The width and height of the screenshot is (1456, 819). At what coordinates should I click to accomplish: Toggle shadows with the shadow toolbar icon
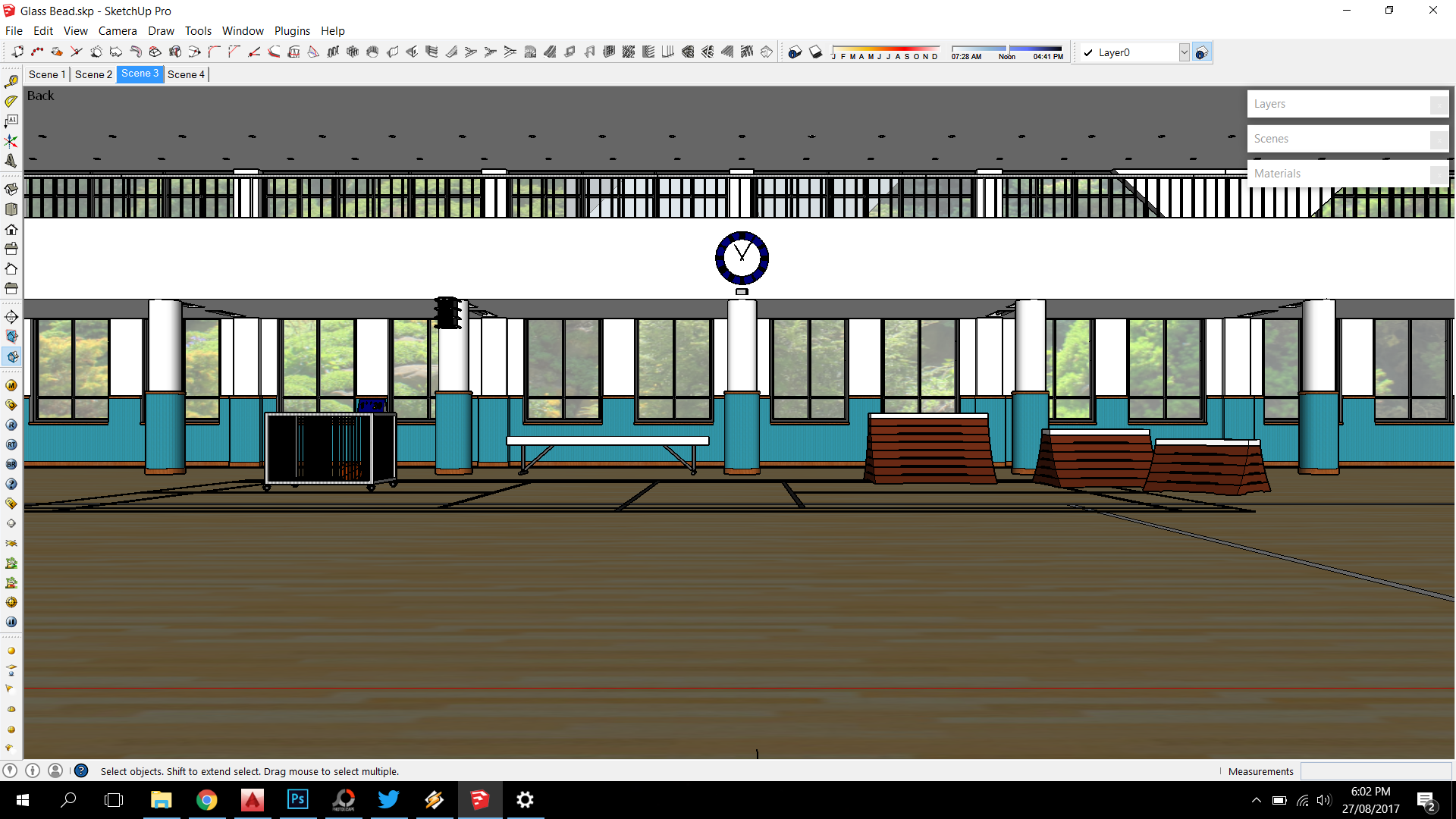click(816, 52)
